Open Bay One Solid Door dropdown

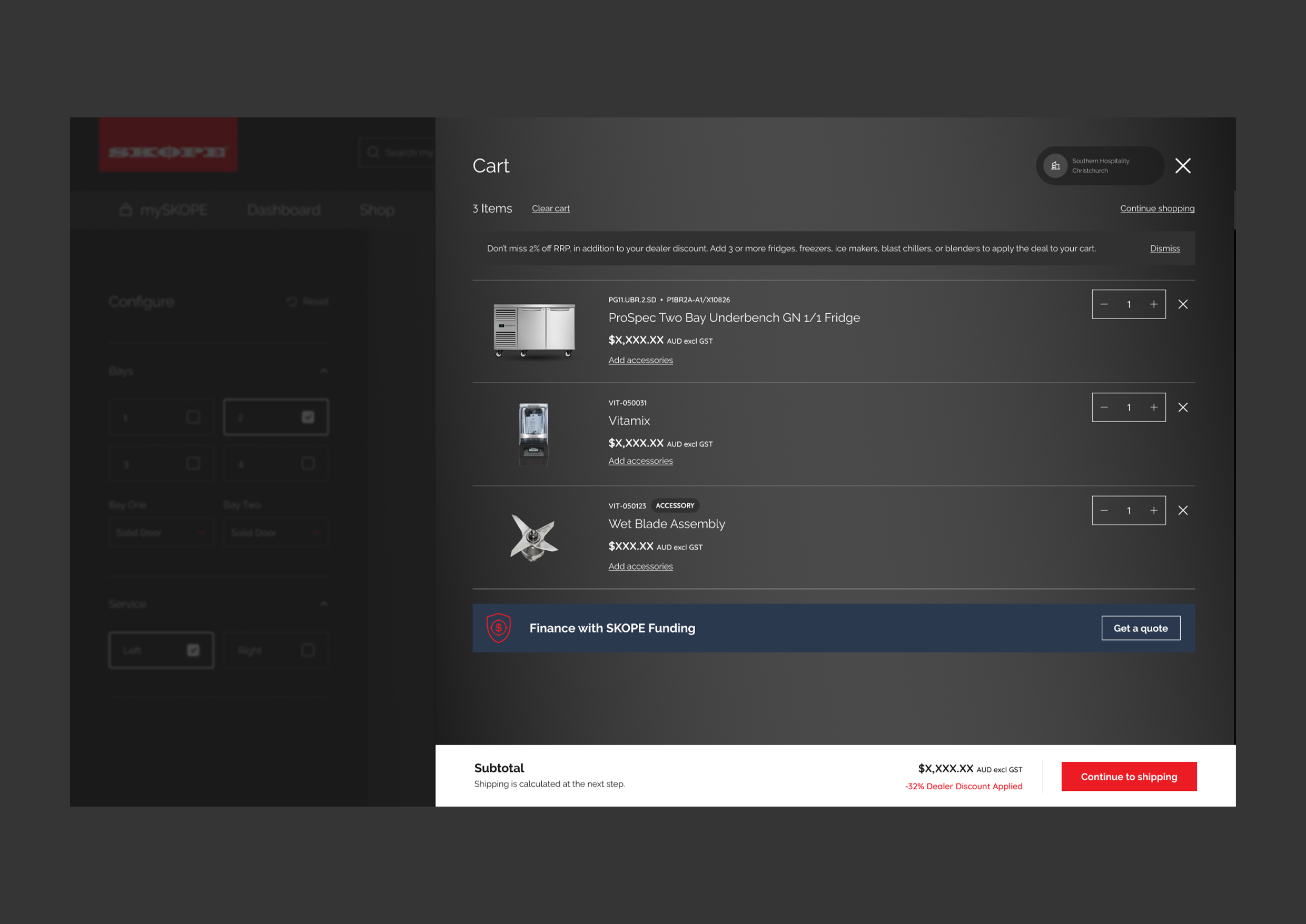(x=161, y=533)
